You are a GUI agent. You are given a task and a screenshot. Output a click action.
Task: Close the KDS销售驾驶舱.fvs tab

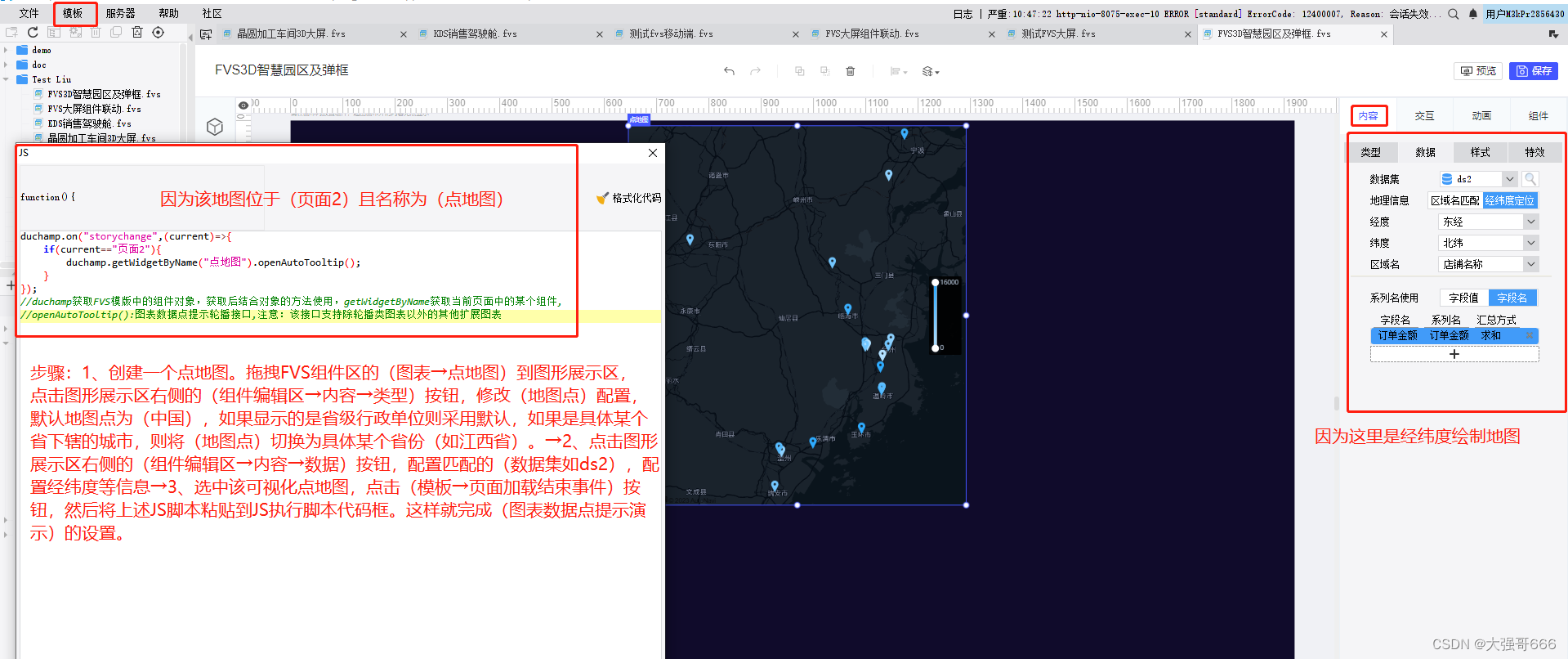pos(600,34)
